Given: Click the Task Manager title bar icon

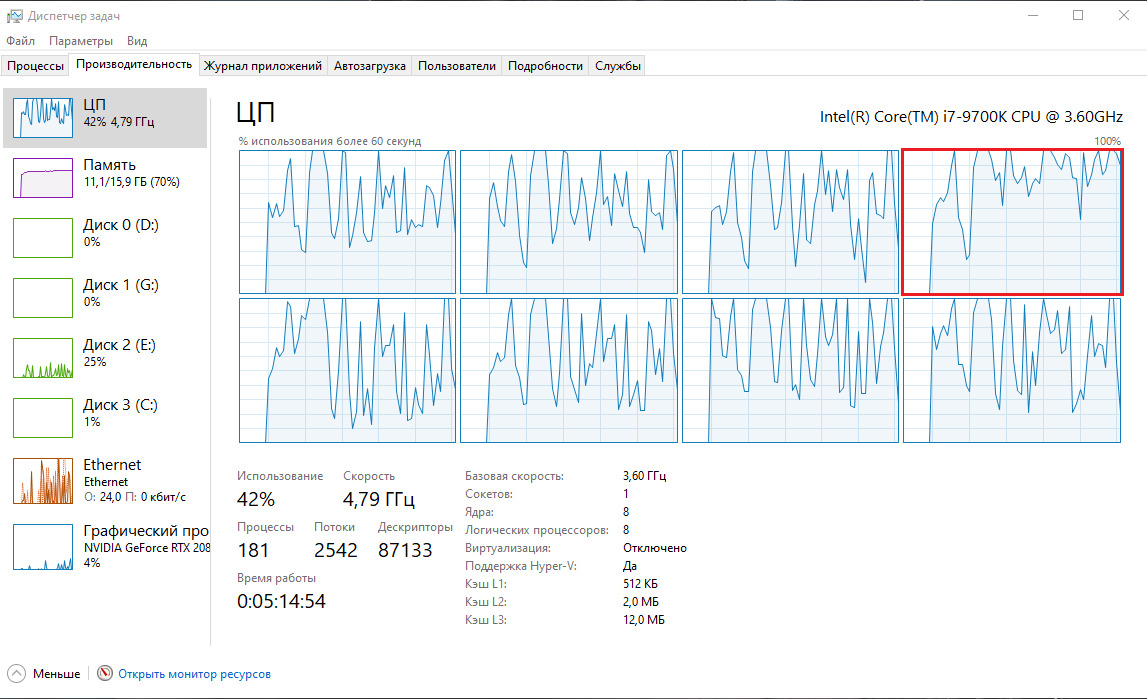Looking at the screenshot, I should 15,15.
